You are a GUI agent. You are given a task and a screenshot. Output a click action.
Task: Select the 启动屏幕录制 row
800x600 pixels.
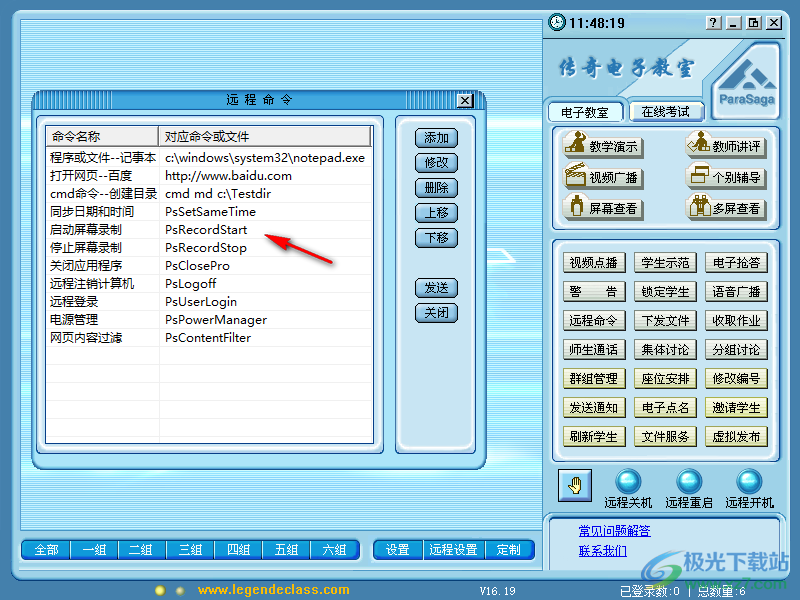click(209, 230)
